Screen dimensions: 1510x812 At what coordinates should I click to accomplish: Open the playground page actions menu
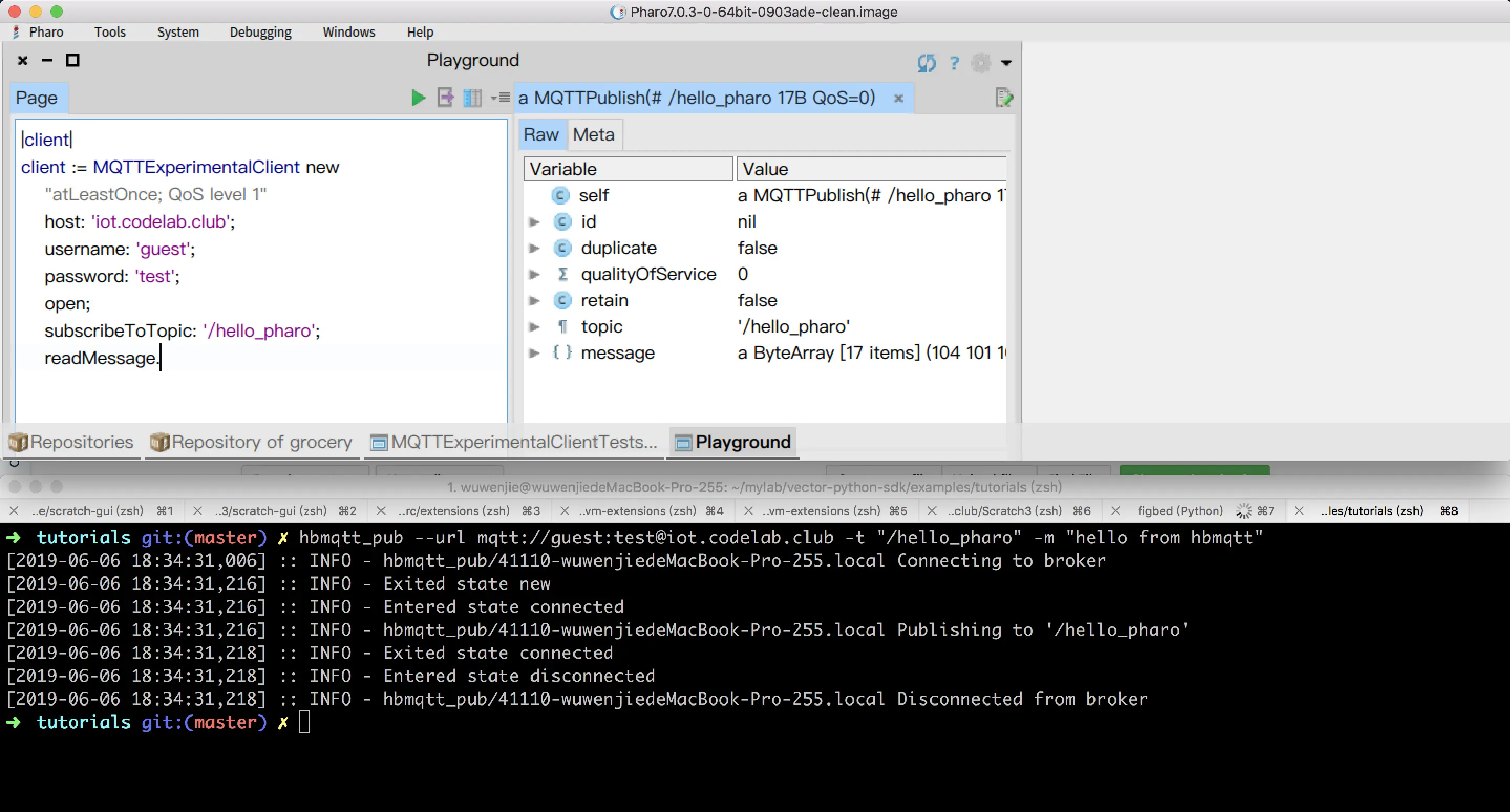(x=501, y=98)
